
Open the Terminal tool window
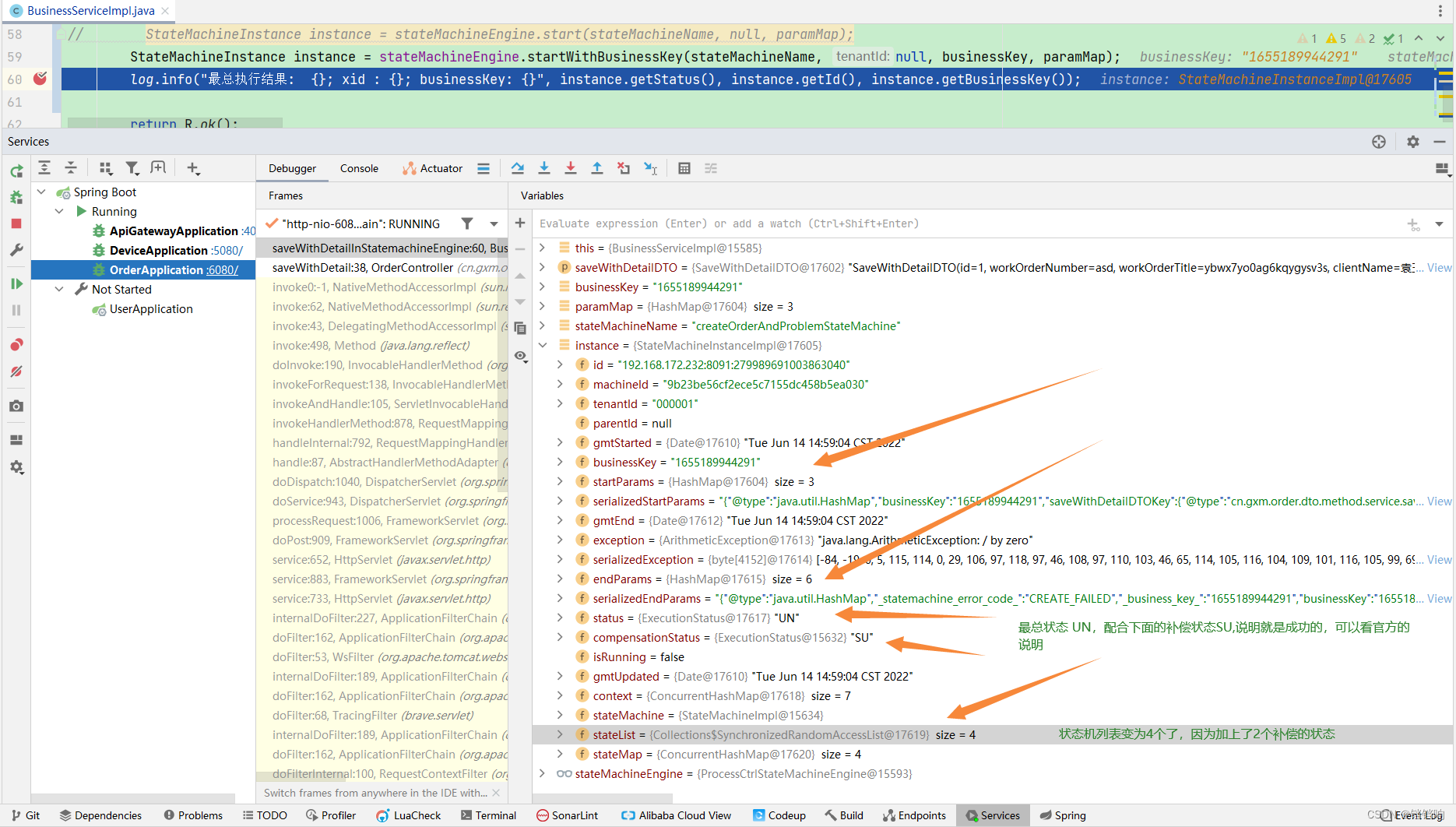(488, 815)
